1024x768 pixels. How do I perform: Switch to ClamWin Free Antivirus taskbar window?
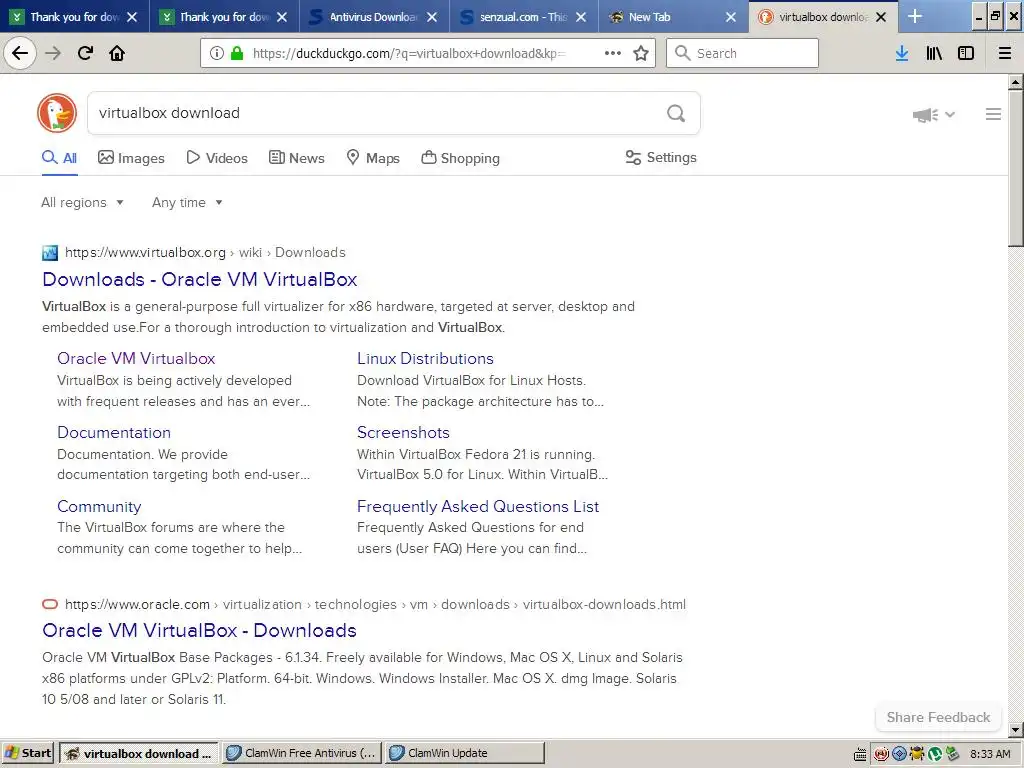coord(302,753)
